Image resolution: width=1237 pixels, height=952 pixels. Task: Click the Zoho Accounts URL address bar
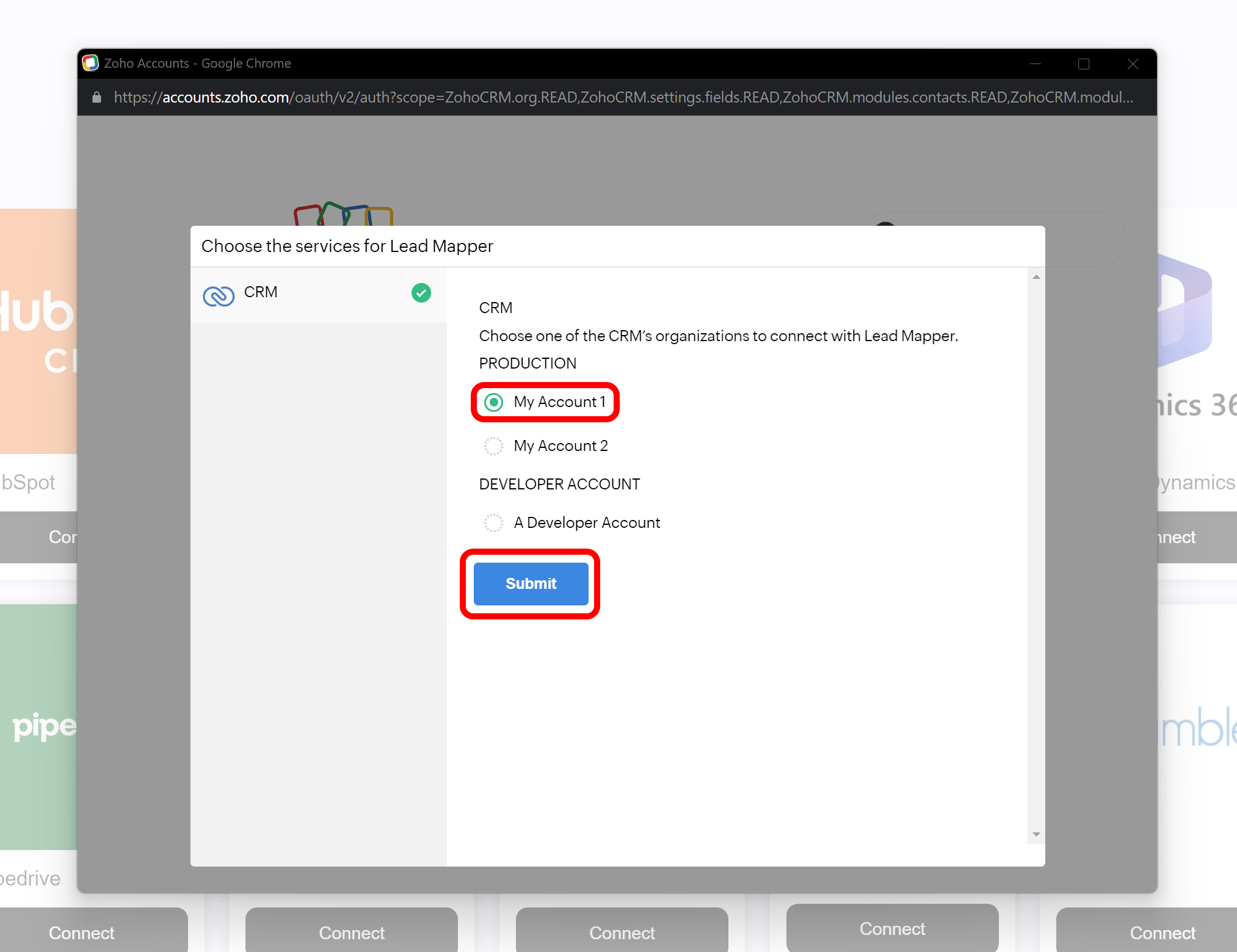coord(623,98)
